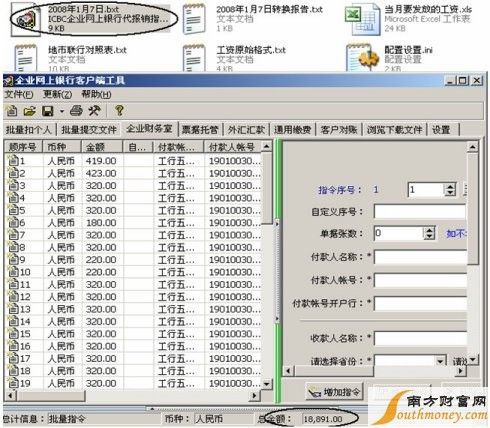490x428 pixels.
Task: Click list vertical scrollbar up arrow
Action: [267, 146]
